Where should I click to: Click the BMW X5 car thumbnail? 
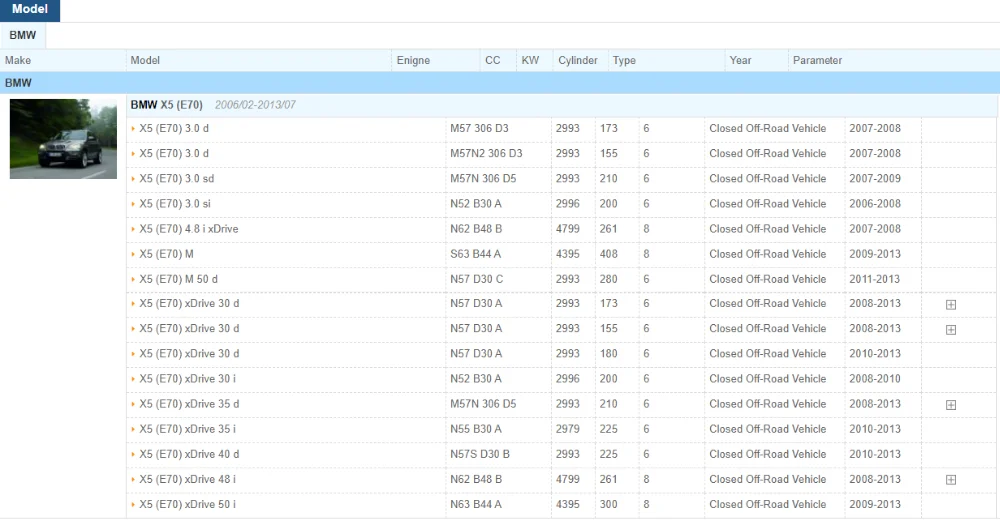[x=63, y=138]
